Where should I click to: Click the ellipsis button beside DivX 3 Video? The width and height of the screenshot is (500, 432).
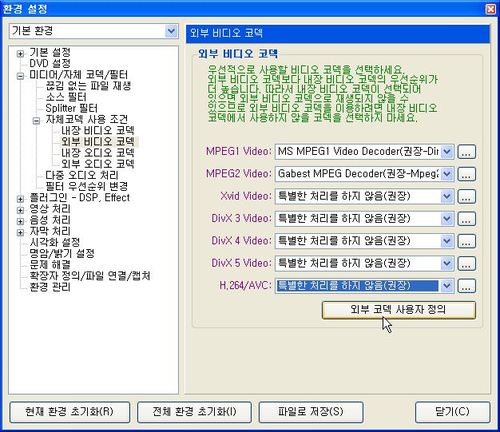click(x=466, y=219)
